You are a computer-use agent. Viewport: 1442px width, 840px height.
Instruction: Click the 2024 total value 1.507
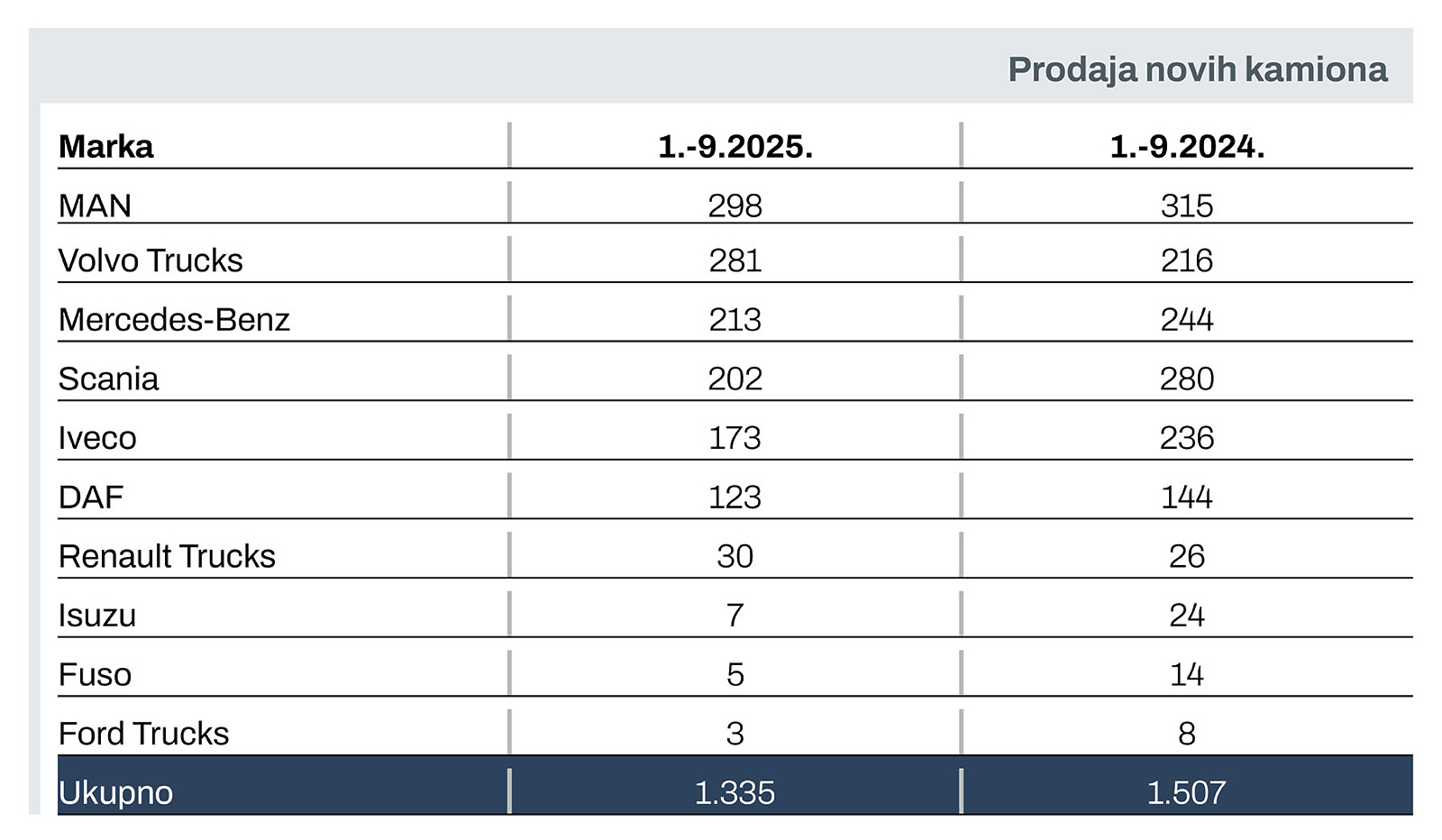click(x=1186, y=793)
